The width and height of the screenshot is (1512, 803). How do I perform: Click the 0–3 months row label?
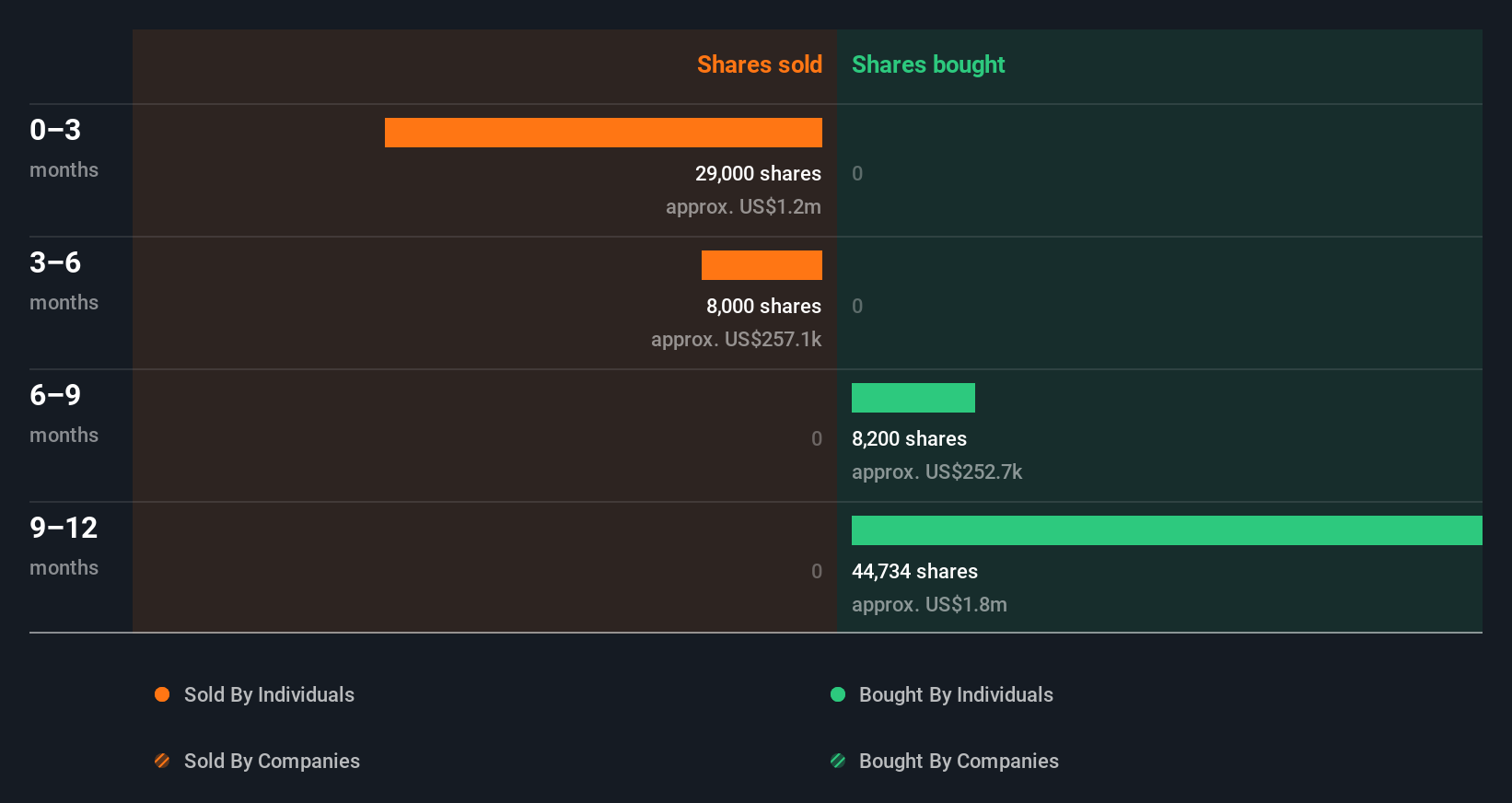tap(64, 148)
